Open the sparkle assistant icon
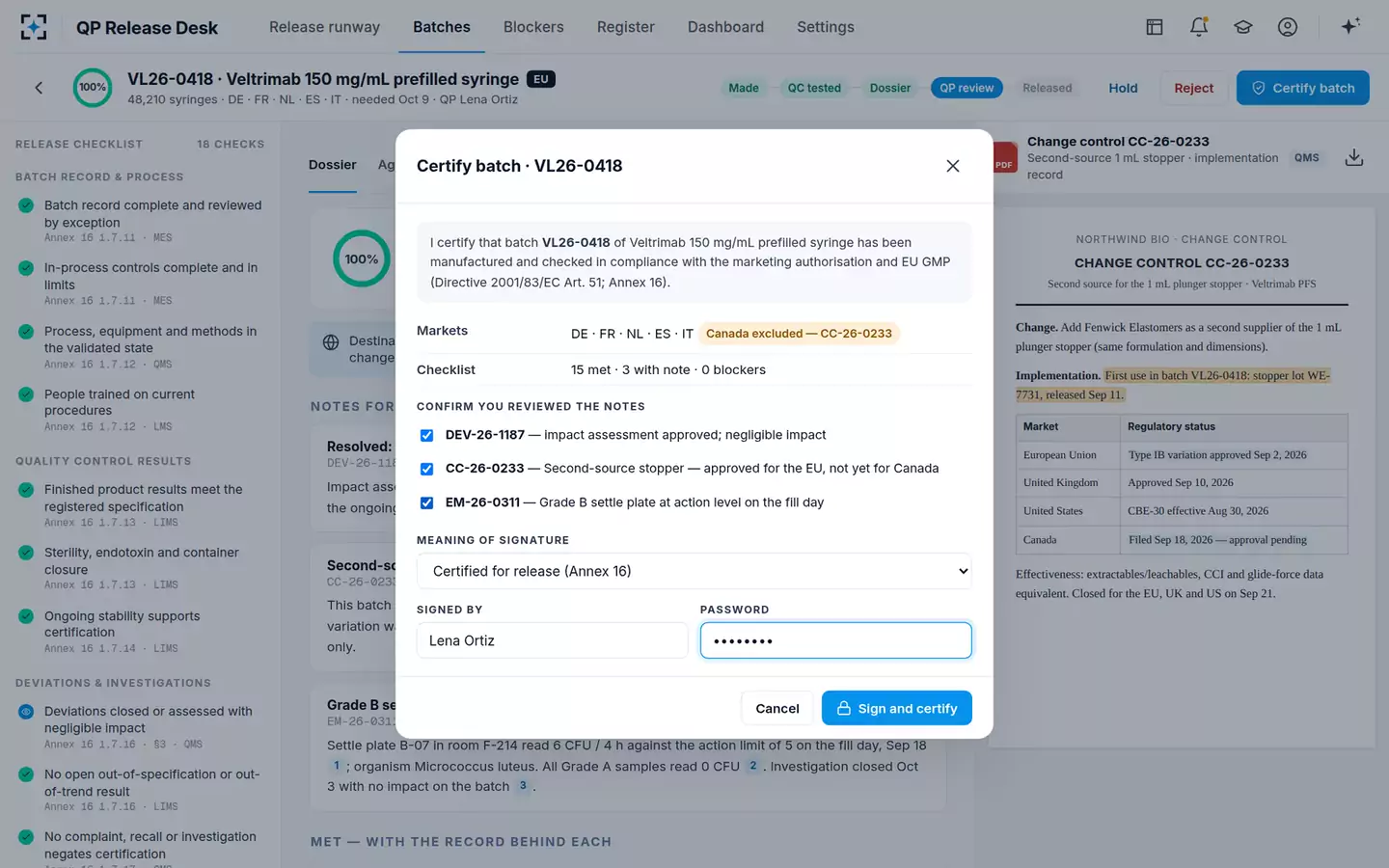 1350,26
